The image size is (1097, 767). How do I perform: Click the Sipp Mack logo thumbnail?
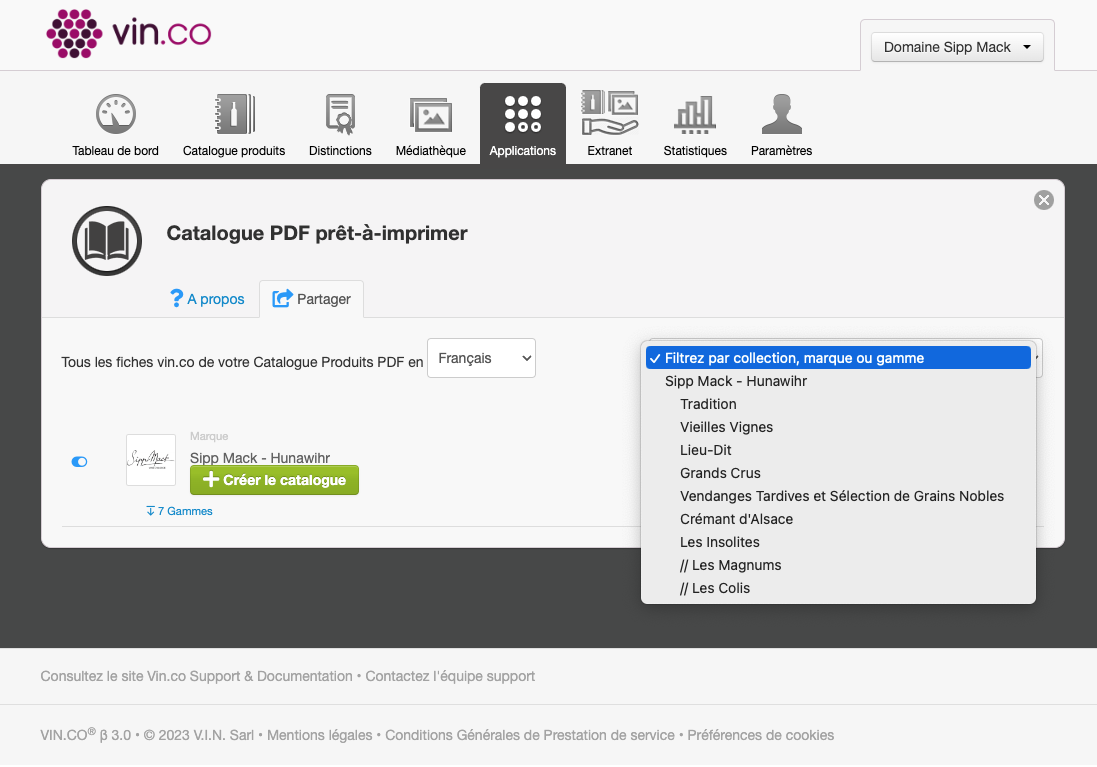[150, 460]
